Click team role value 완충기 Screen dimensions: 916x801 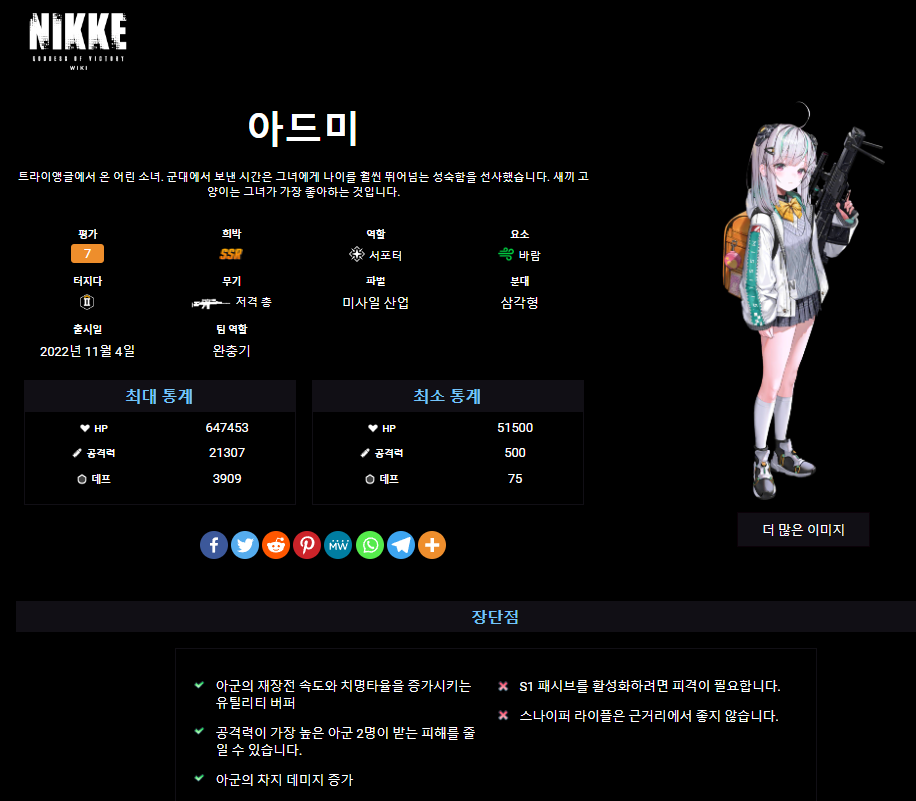click(231, 351)
